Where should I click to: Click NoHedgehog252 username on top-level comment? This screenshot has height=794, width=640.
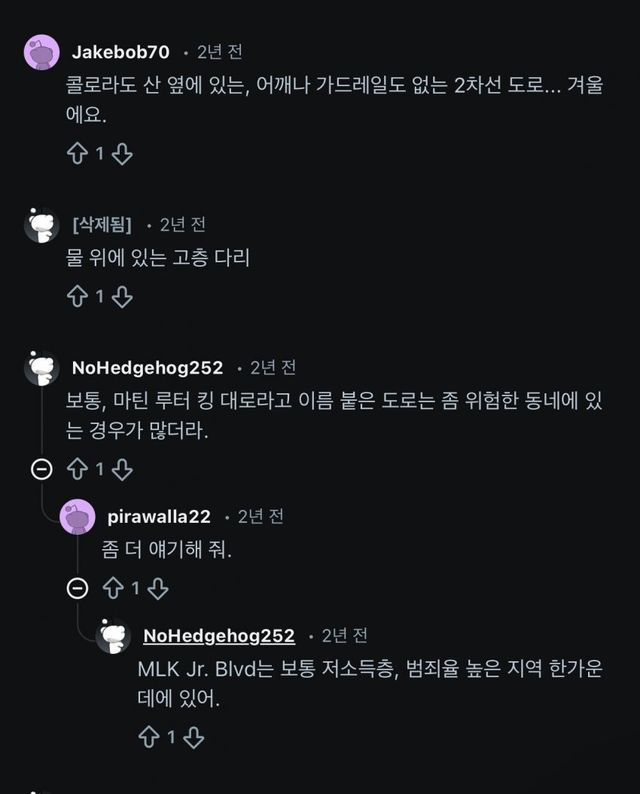click(x=147, y=368)
